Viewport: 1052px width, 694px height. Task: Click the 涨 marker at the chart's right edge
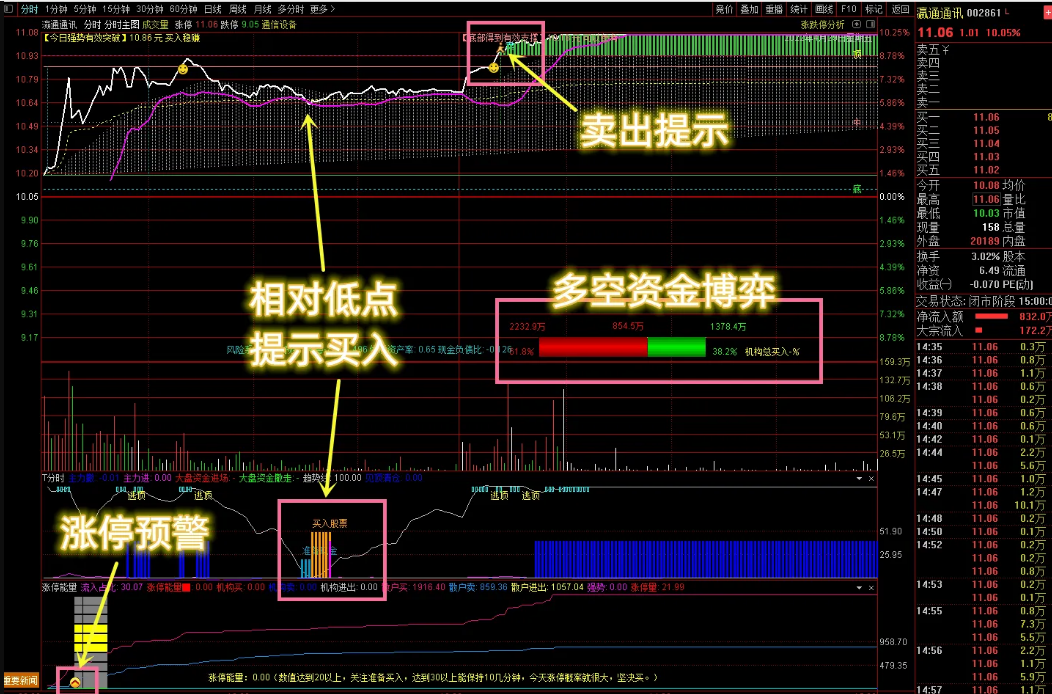[857, 54]
